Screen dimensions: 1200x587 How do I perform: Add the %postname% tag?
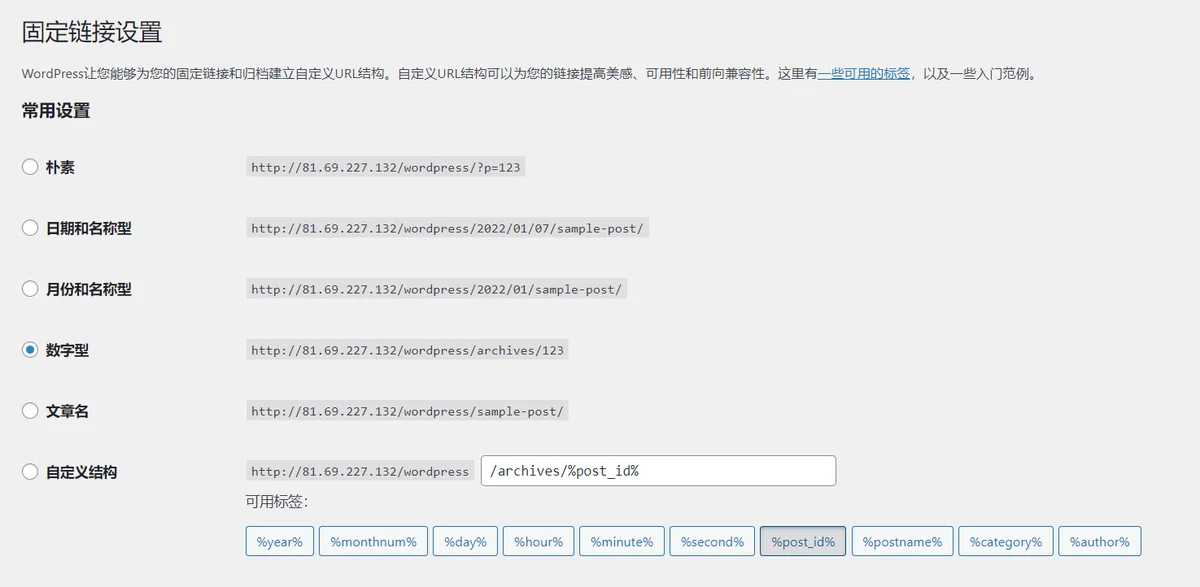[902, 542]
